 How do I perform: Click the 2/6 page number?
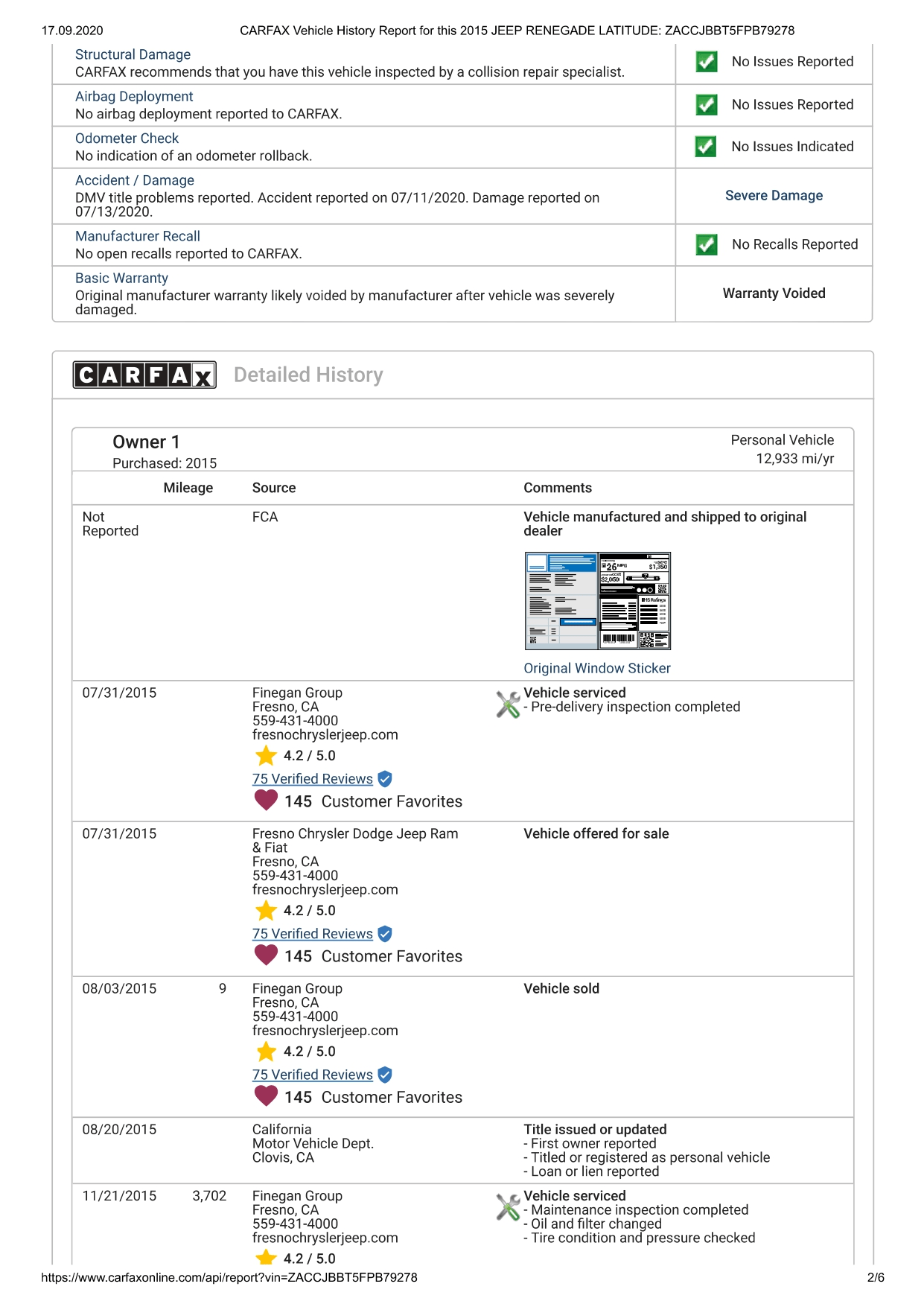[876, 1277]
